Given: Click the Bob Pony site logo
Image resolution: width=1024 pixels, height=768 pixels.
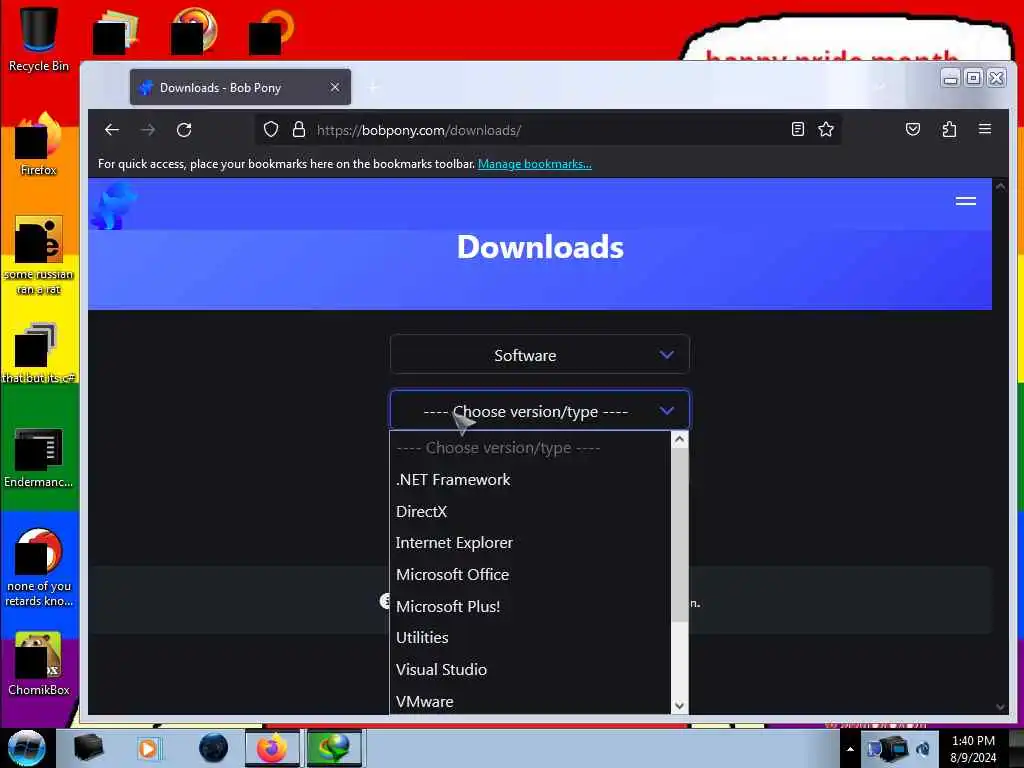Looking at the screenshot, I should [x=114, y=206].
